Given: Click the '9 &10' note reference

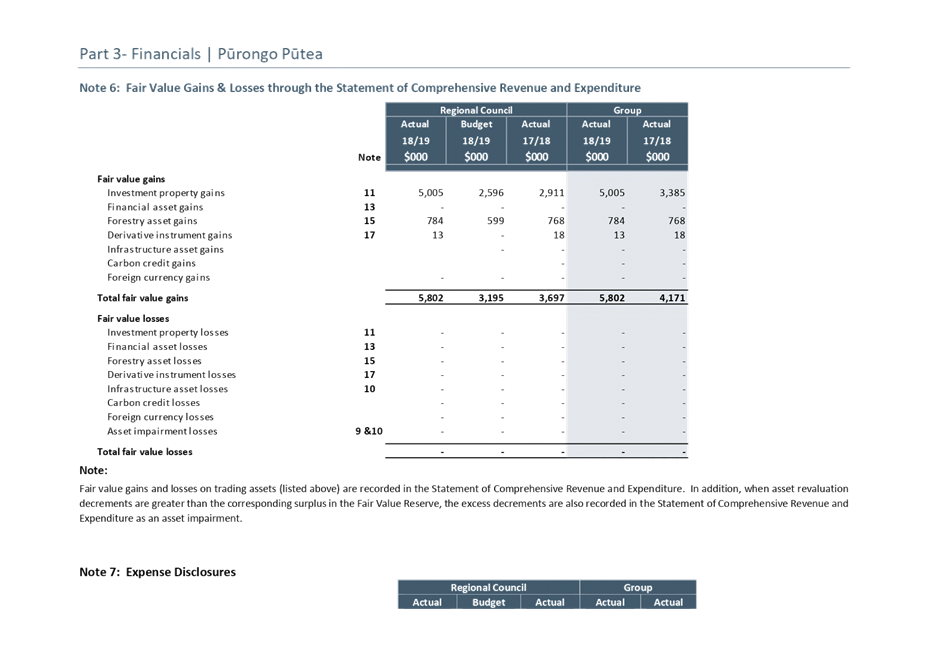Looking at the screenshot, I should coord(369,431).
